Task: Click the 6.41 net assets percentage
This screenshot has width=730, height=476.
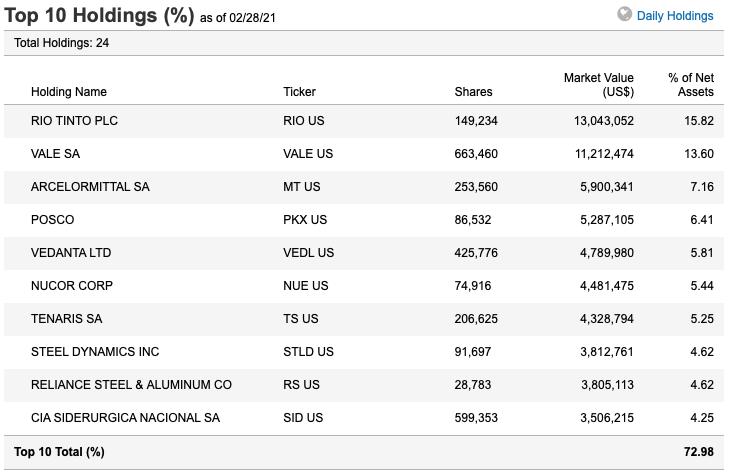Action: tap(702, 220)
